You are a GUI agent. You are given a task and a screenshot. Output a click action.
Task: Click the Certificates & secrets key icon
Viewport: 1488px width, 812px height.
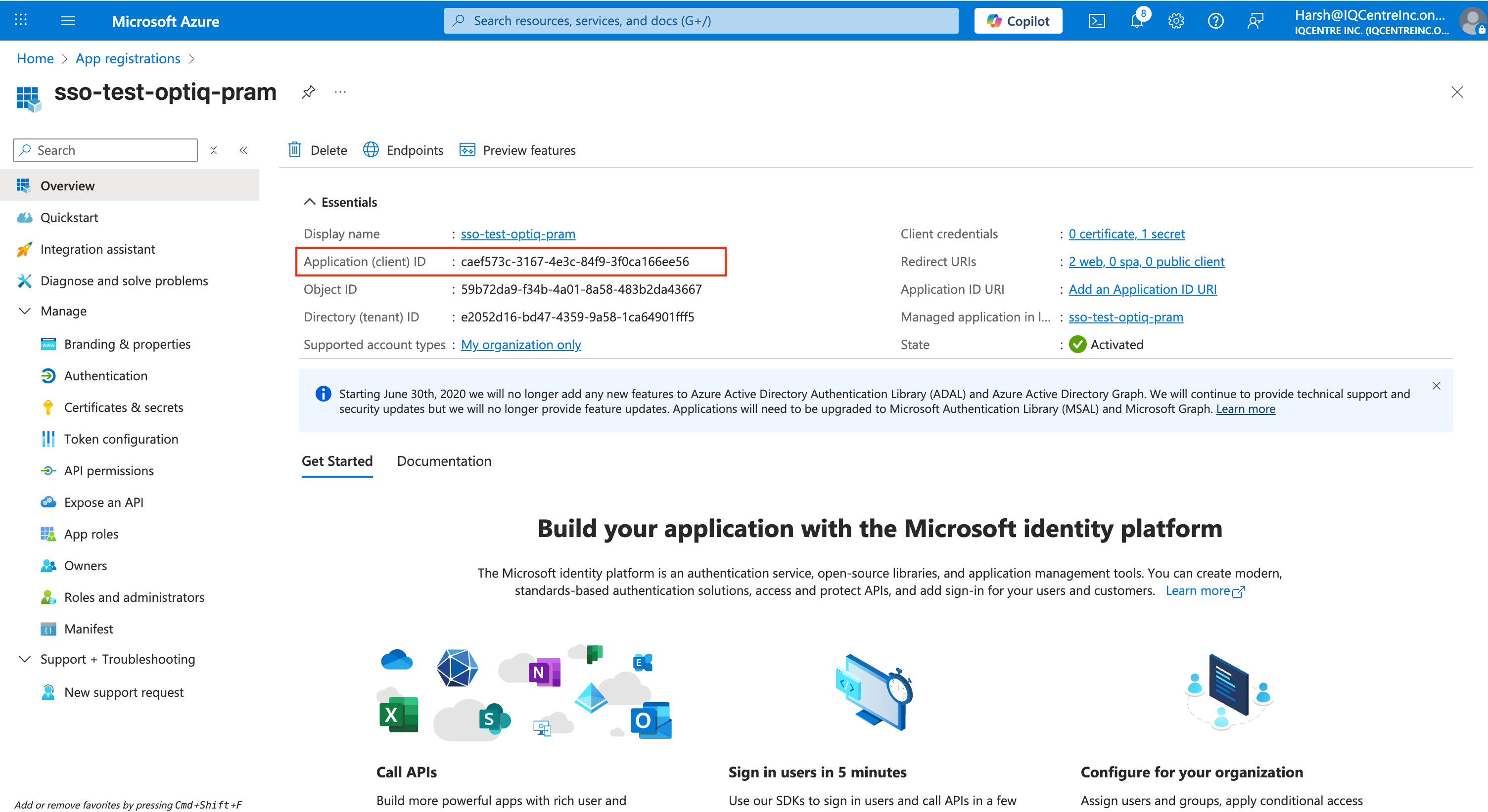(x=48, y=408)
